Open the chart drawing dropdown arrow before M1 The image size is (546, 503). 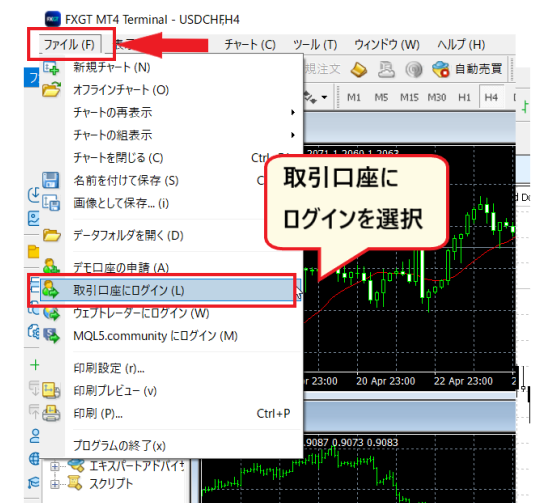(324, 97)
